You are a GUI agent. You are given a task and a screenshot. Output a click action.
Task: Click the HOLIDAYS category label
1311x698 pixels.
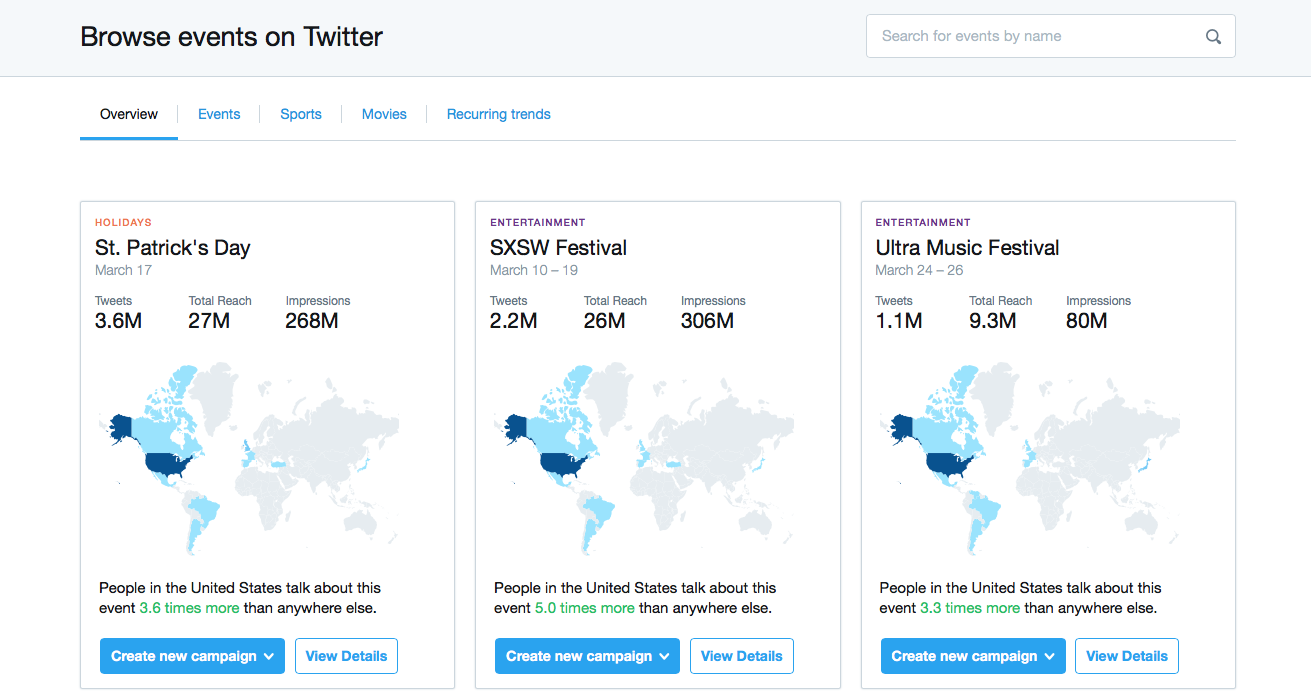coord(123,222)
